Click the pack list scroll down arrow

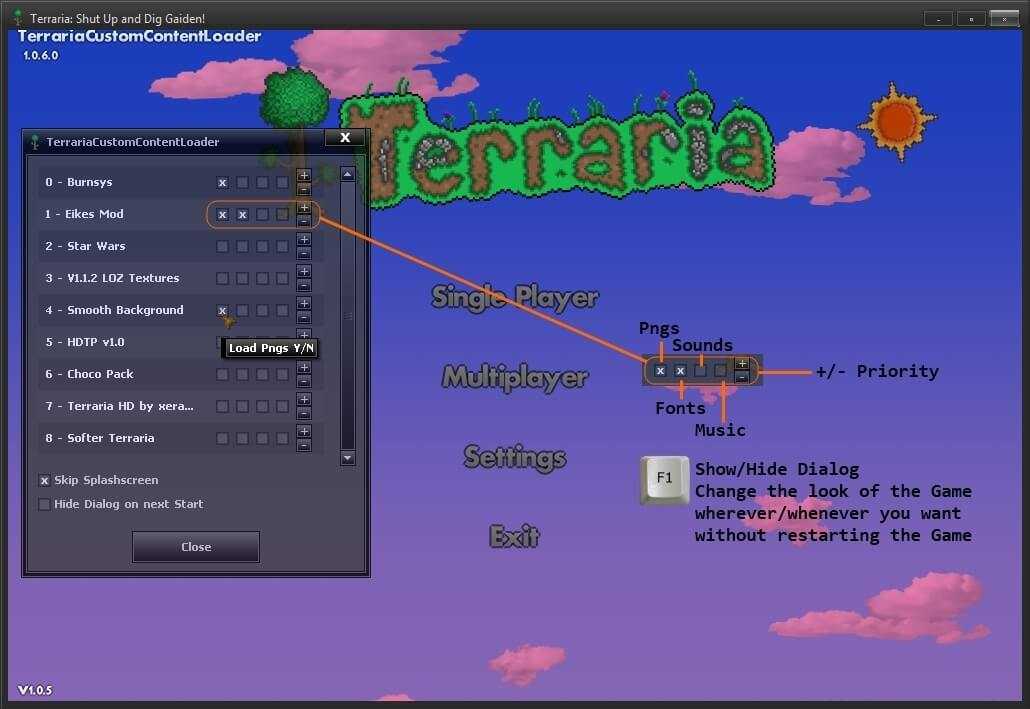point(347,458)
